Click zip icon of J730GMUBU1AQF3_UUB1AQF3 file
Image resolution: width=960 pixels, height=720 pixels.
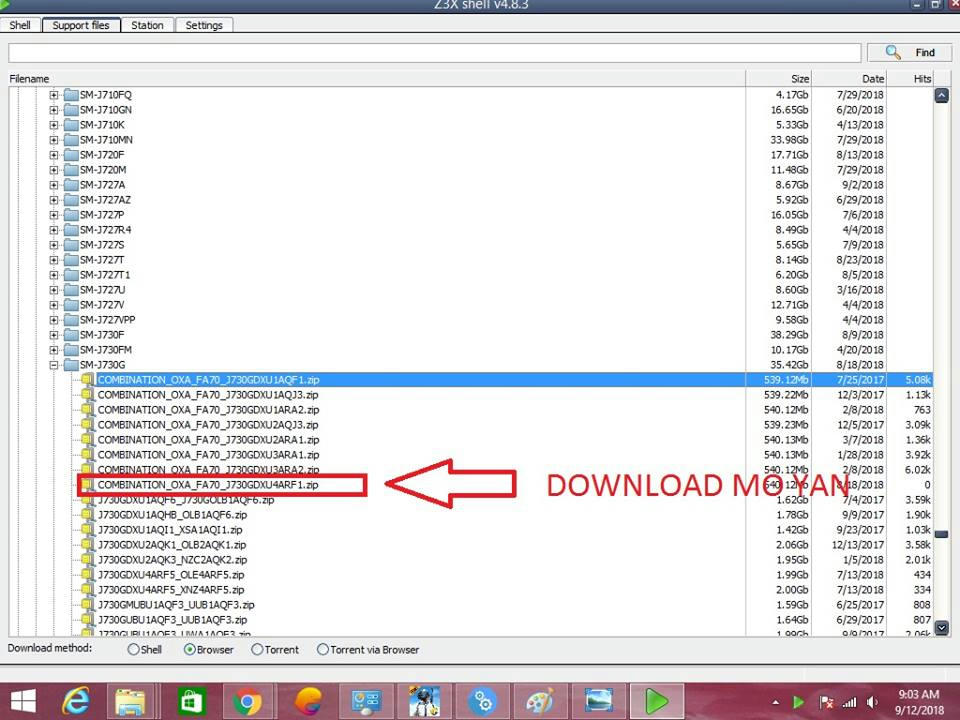pyautogui.click(x=88, y=605)
